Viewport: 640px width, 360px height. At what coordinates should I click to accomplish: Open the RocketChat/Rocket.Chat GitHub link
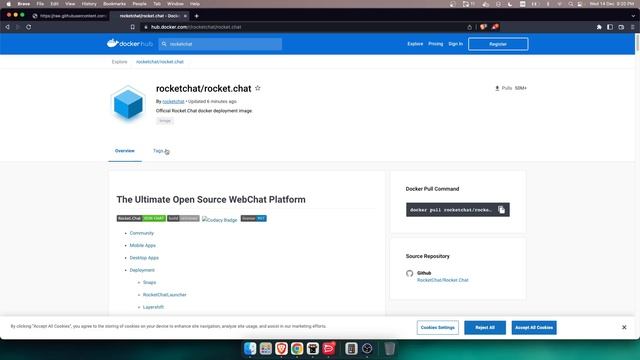pyautogui.click(x=442, y=280)
